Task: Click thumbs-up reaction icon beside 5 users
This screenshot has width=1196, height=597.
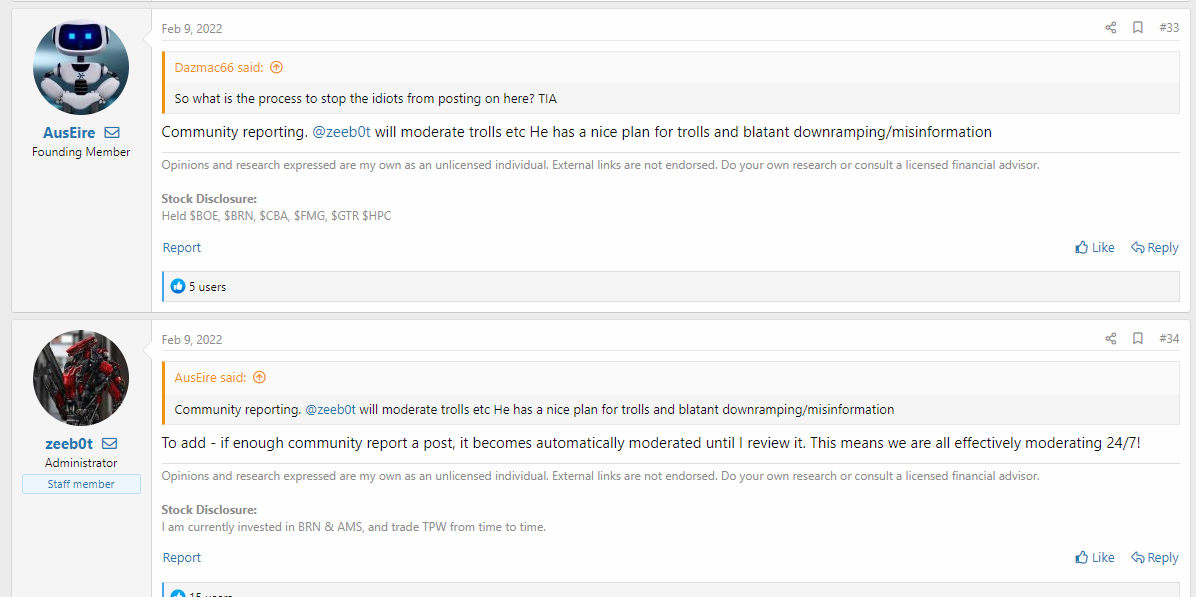Action: coord(178,287)
